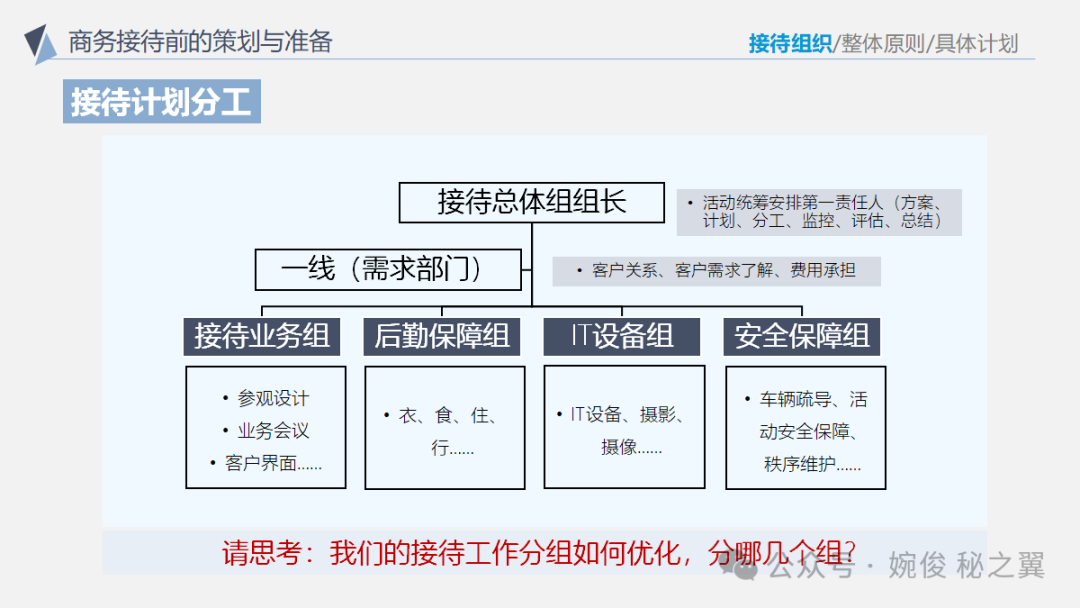This screenshot has width=1080, height=608.
Task: Select the 接待组织 navigation tab
Action: pyautogui.click(x=790, y=43)
